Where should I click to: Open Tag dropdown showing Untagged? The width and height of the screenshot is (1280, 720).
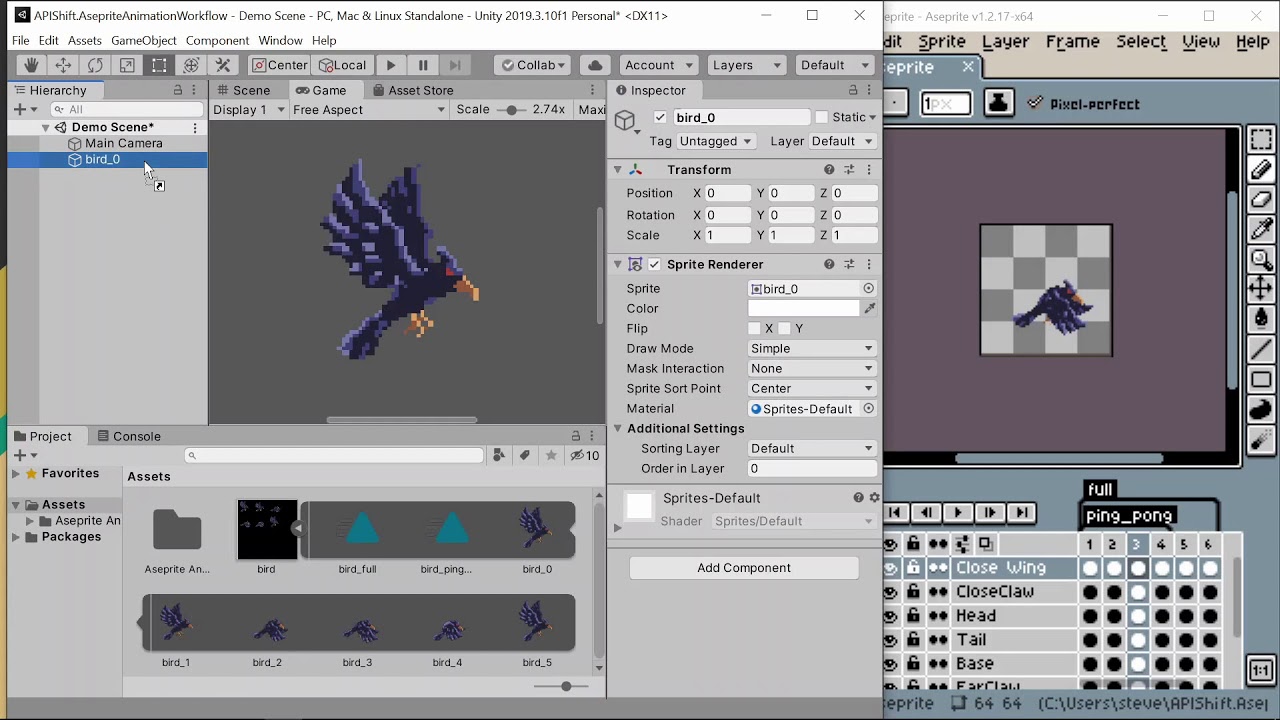click(718, 141)
